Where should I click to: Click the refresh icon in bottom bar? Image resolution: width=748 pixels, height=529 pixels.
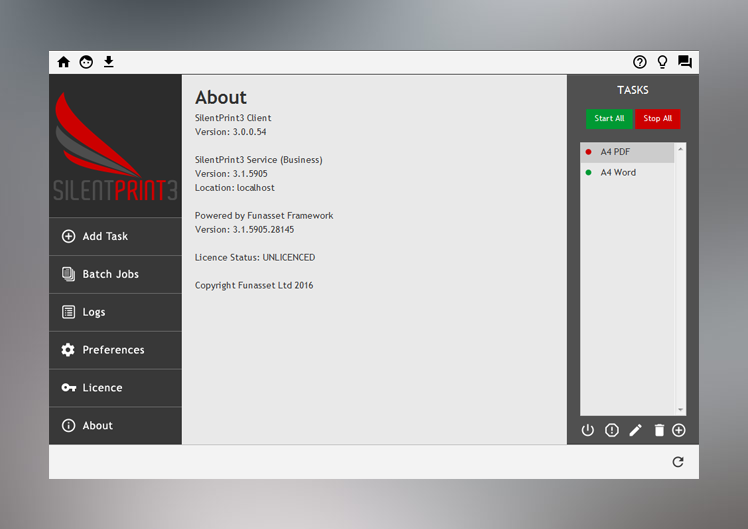[x=678, y=462]
